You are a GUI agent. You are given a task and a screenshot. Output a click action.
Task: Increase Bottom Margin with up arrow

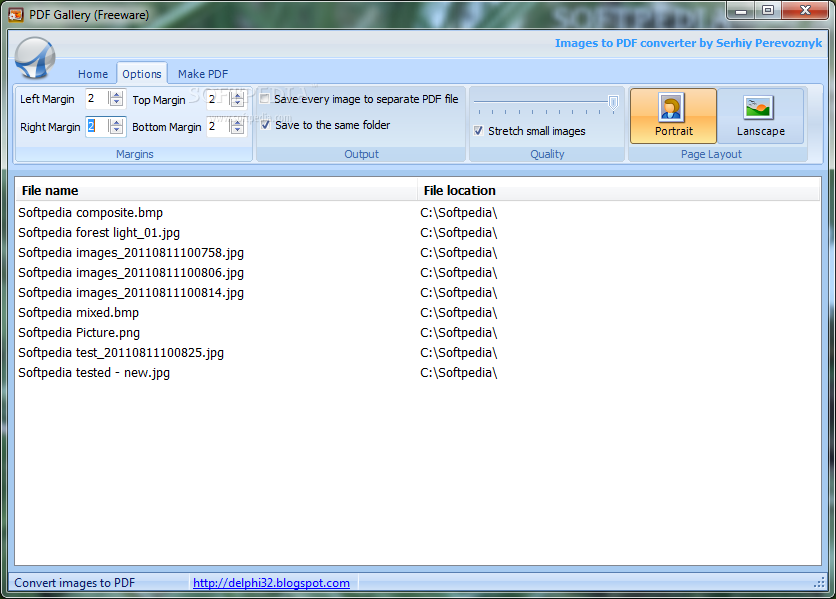point(237,123)
